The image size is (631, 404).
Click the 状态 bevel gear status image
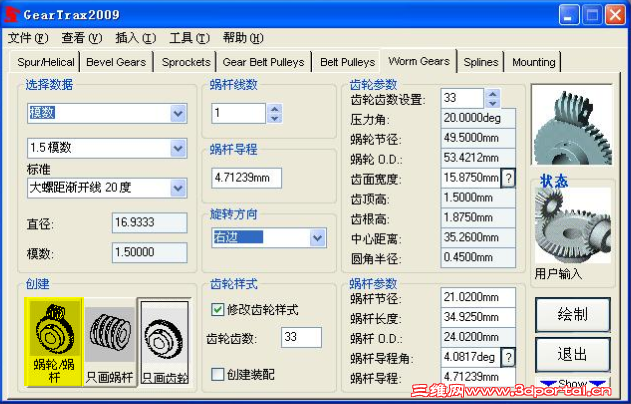(573, 227)
